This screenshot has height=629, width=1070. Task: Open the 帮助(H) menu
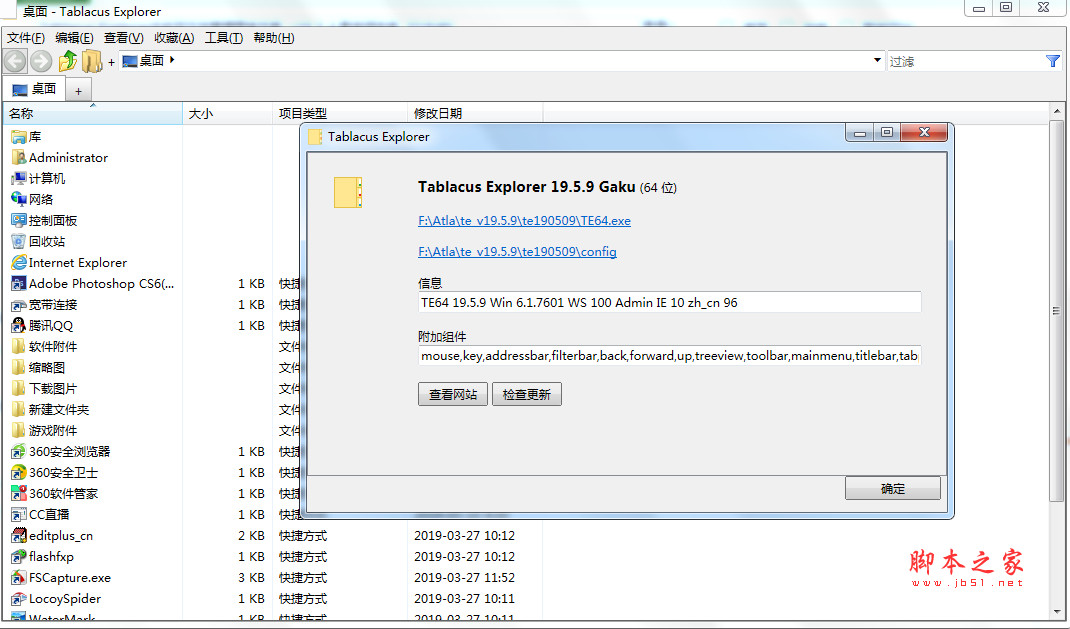click(274, 38)
